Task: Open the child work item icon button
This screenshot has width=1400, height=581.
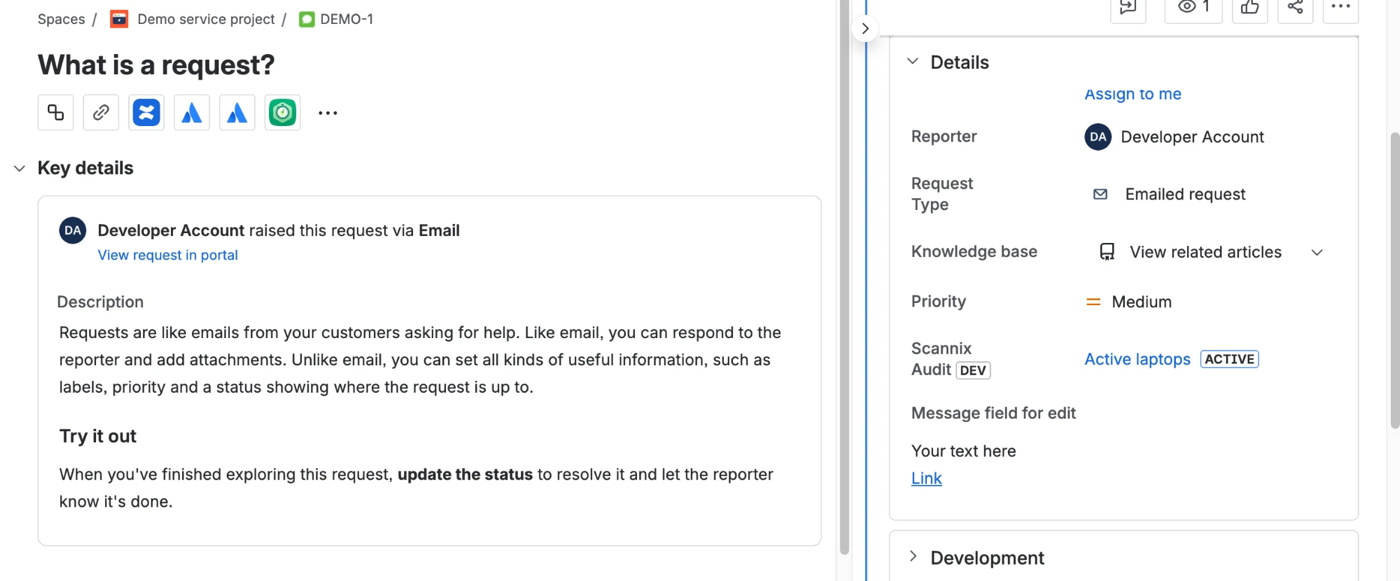Action: click(x=56, y=113)
